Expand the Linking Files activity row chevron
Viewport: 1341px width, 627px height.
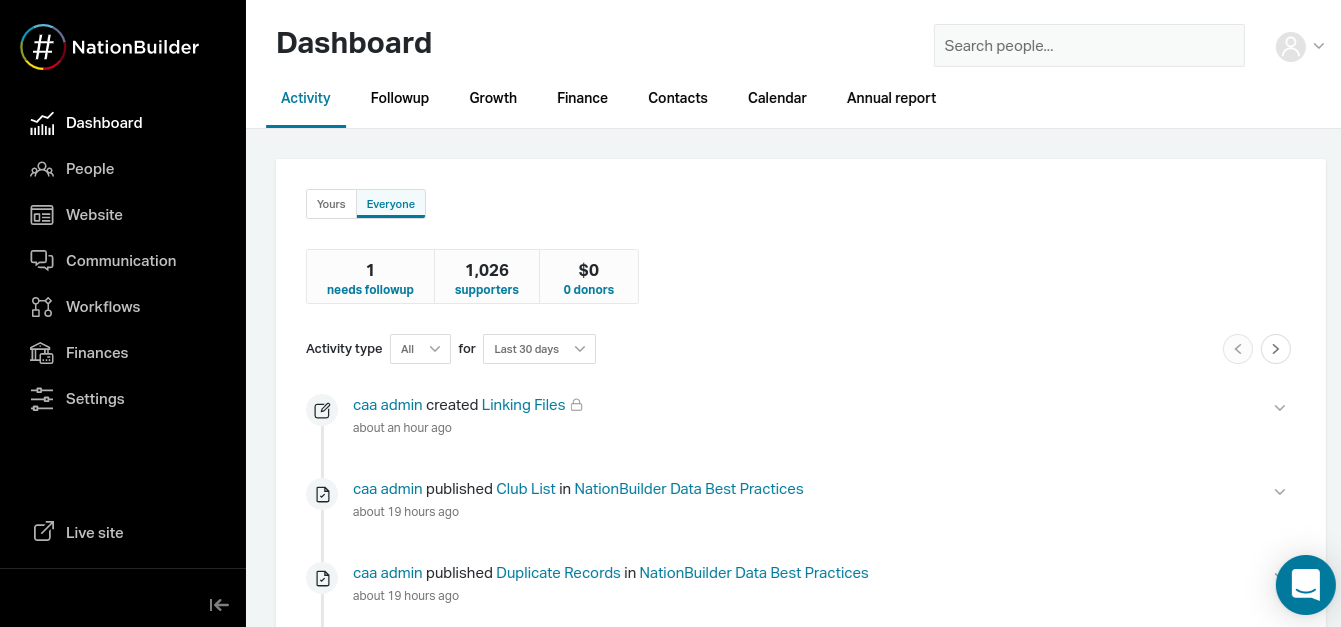click(1280, 408)
